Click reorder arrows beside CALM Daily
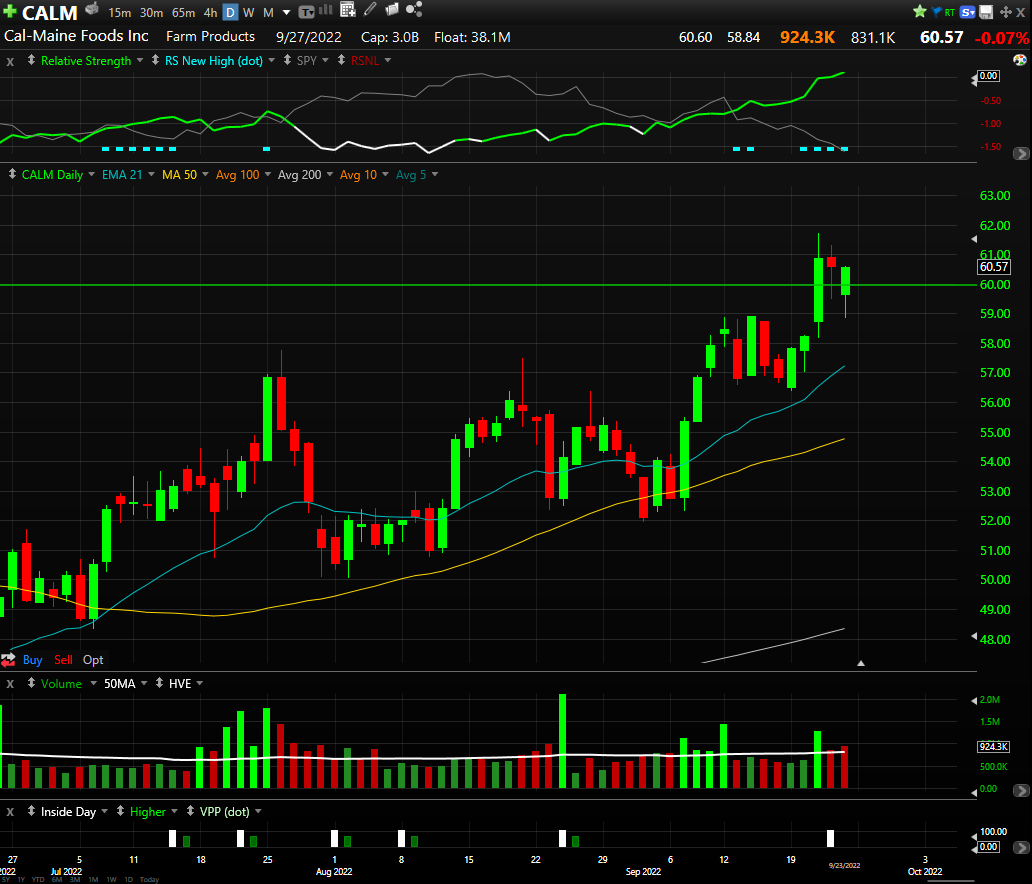 tap(12, 174)
